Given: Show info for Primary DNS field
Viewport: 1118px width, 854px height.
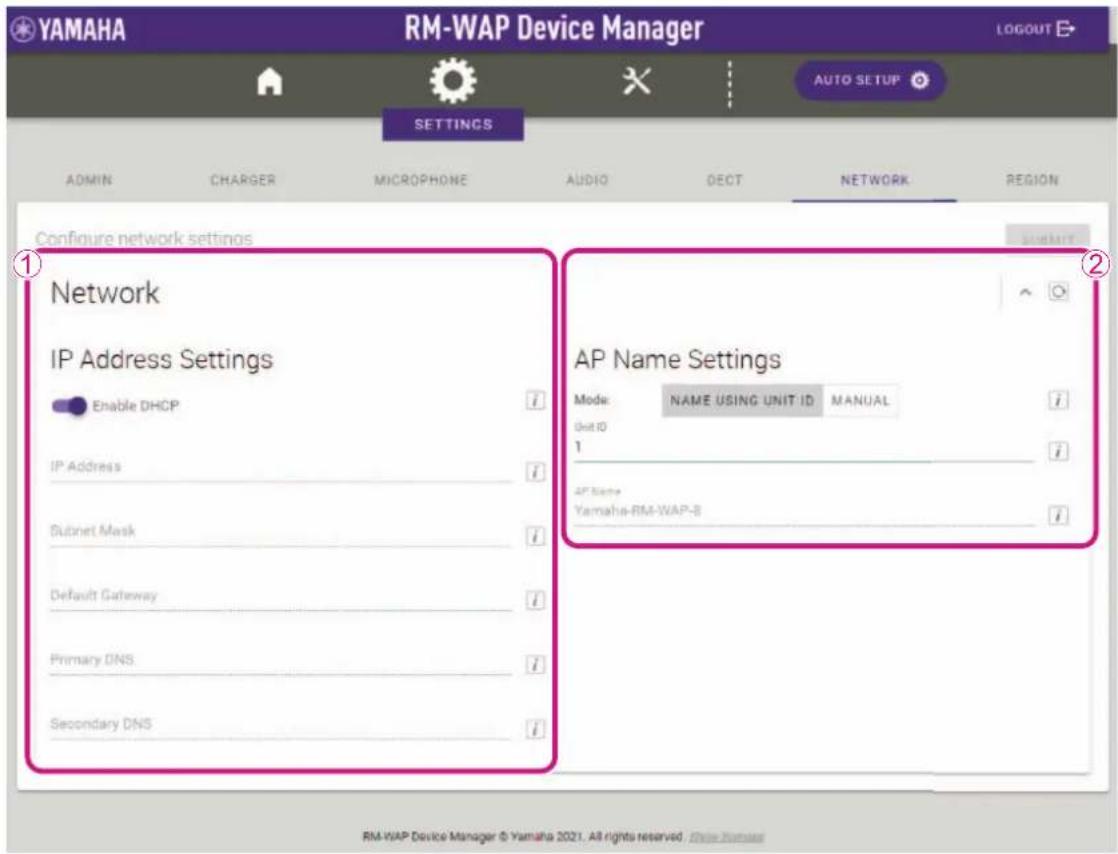Looking at the screenshot, I should pyautogui.click(x=535, y=664).
